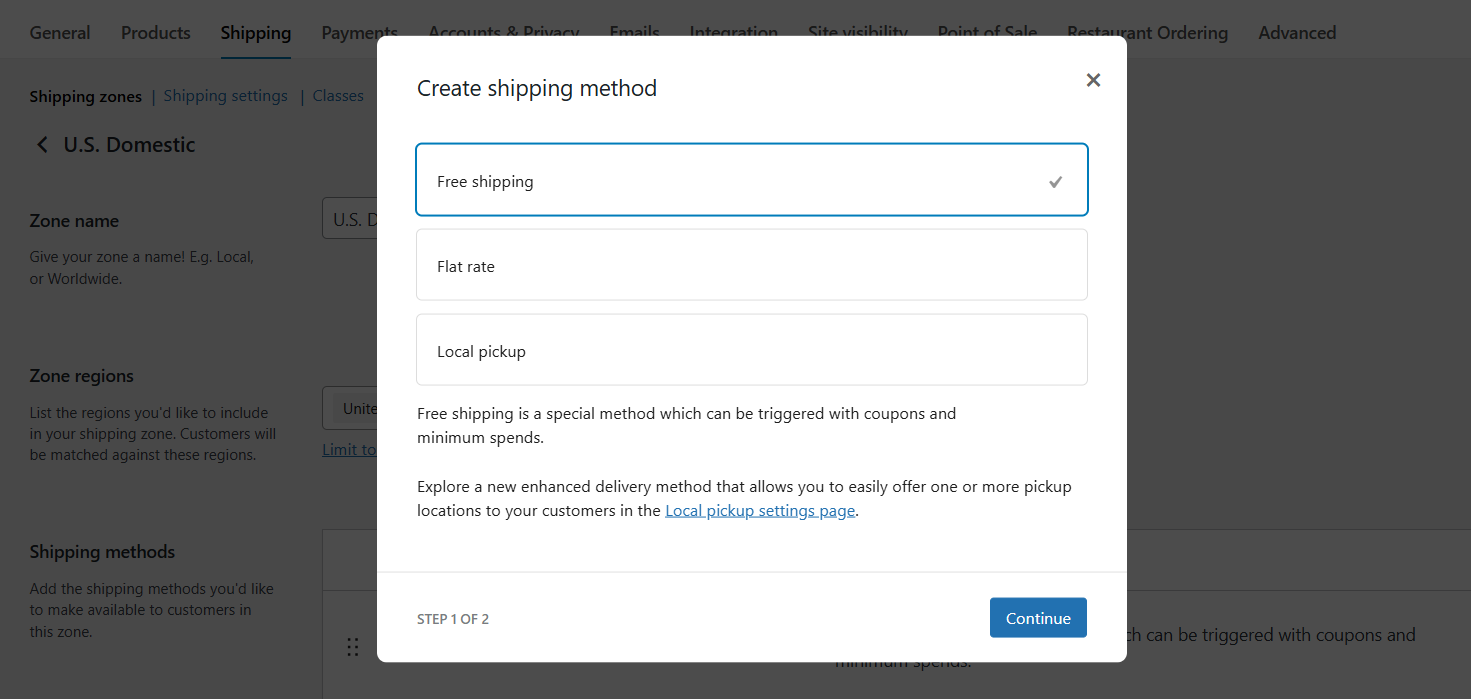The image size is (1471, 699).
Task: Open the Local pickup settings page link
Action: click(x=759, y=510)
